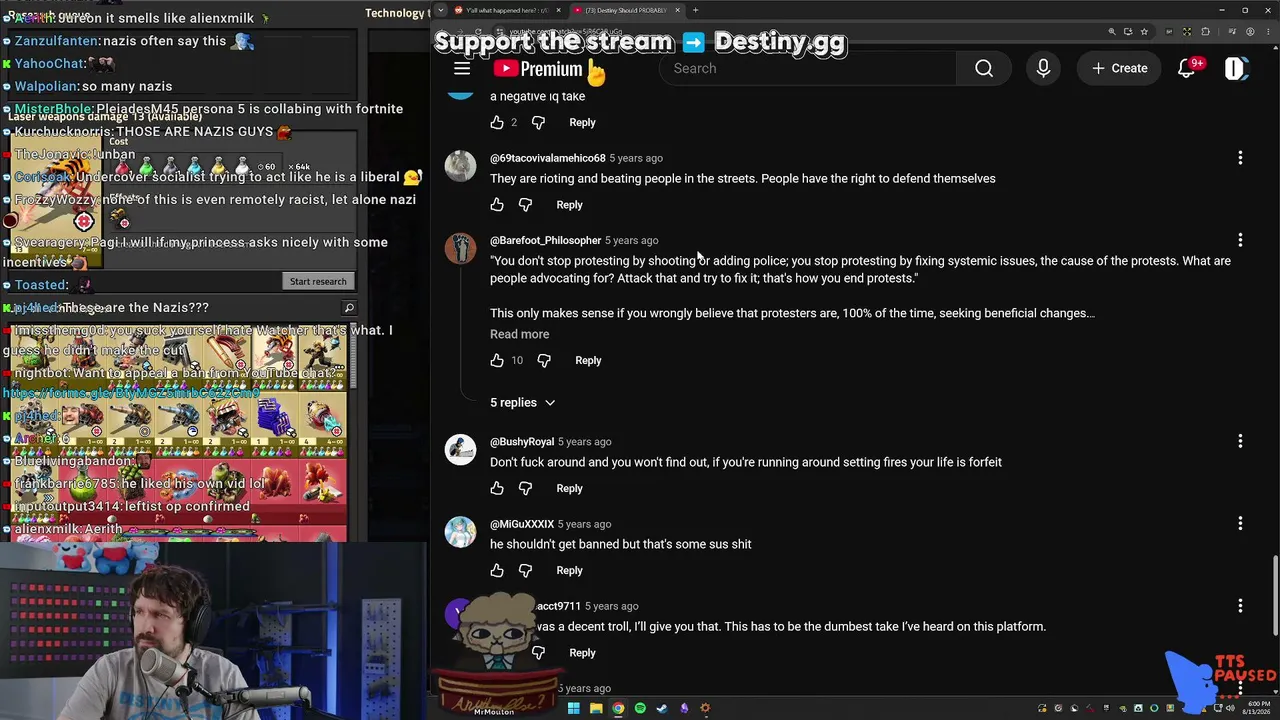Open the YouTube account avatar menu

1235,68
